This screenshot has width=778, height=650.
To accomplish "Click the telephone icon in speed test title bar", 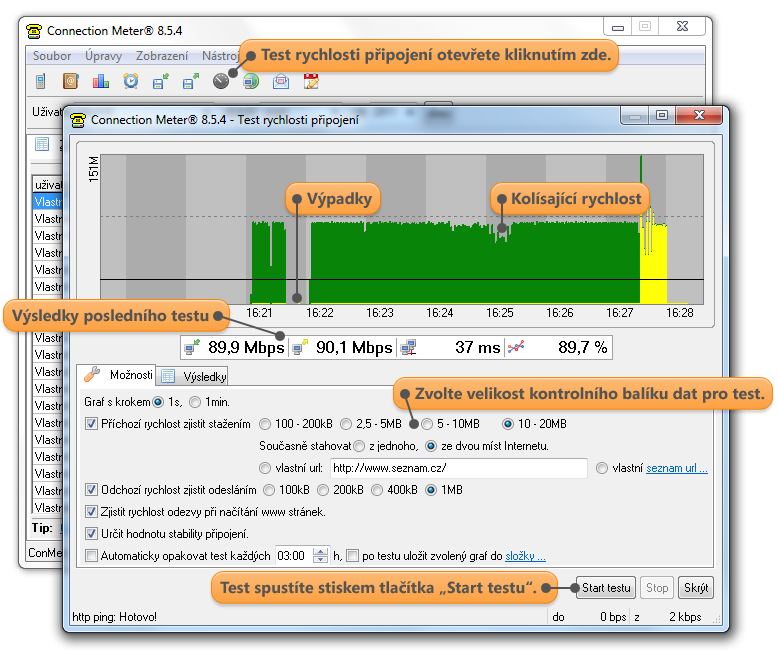I will click(x=78, y=120).
